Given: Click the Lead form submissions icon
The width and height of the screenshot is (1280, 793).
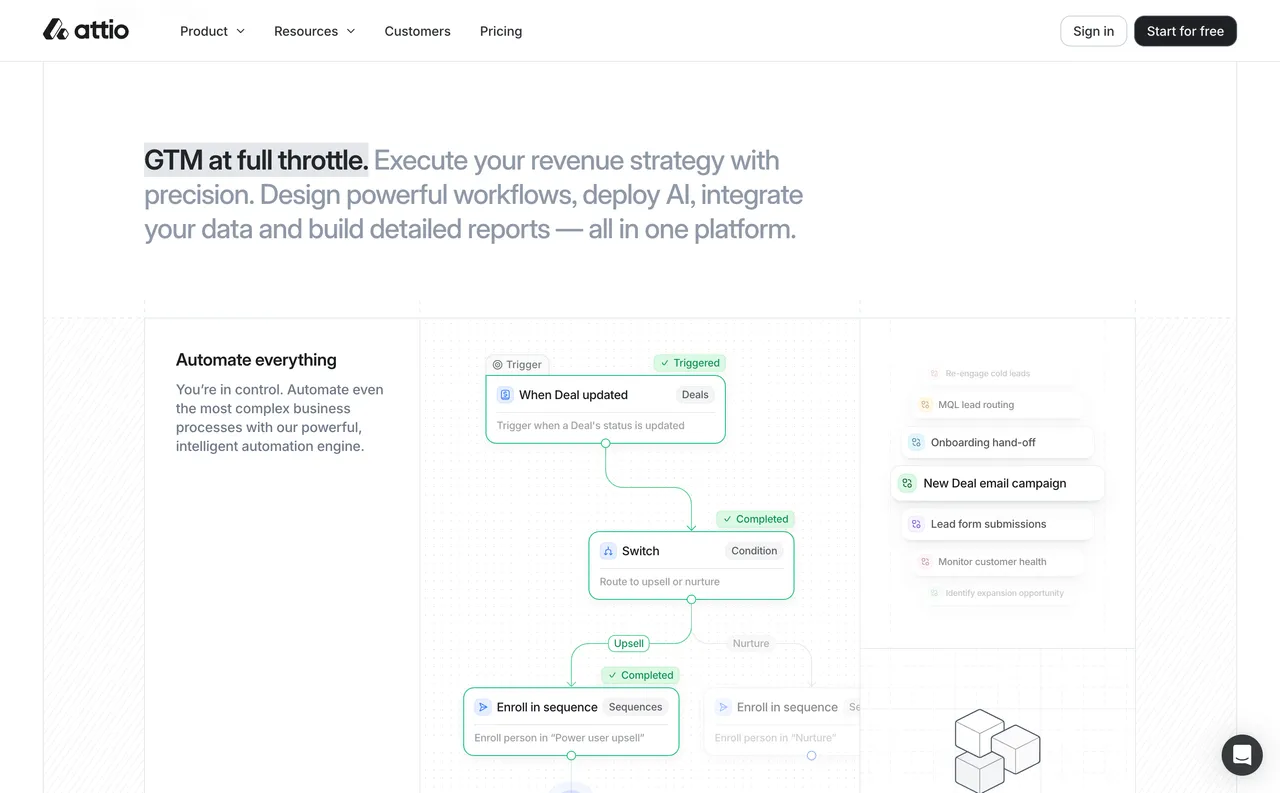Looking at the screenshot, I should point(916,524).
